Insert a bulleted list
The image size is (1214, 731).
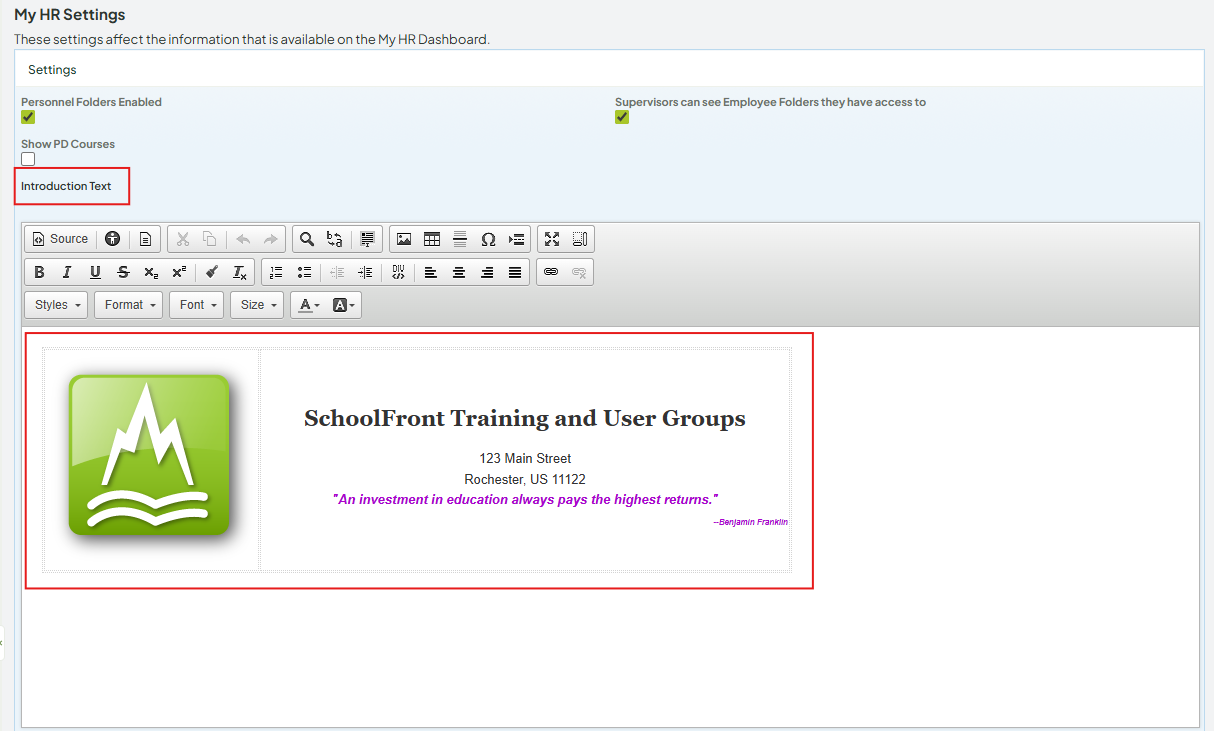tap(304, 272)
